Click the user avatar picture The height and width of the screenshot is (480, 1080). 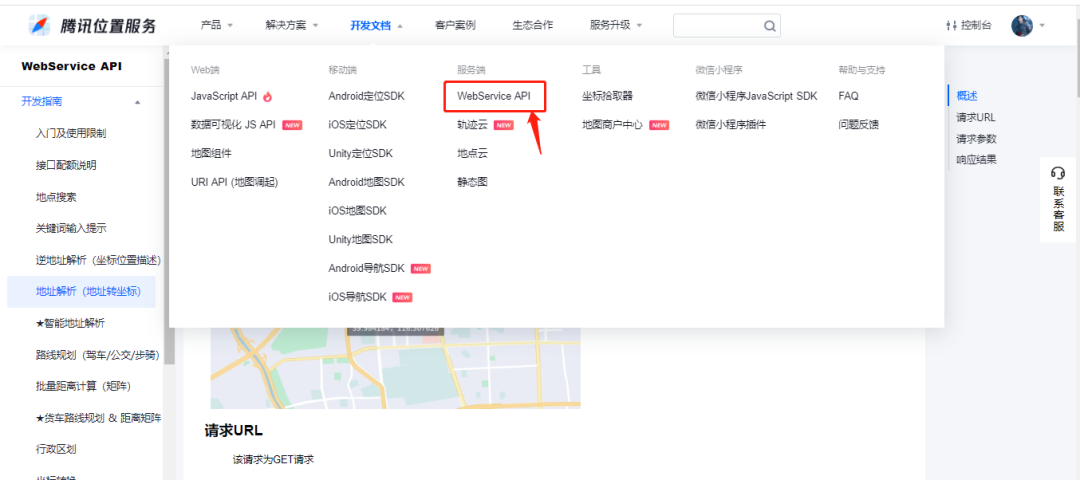tap(1021, 25)
